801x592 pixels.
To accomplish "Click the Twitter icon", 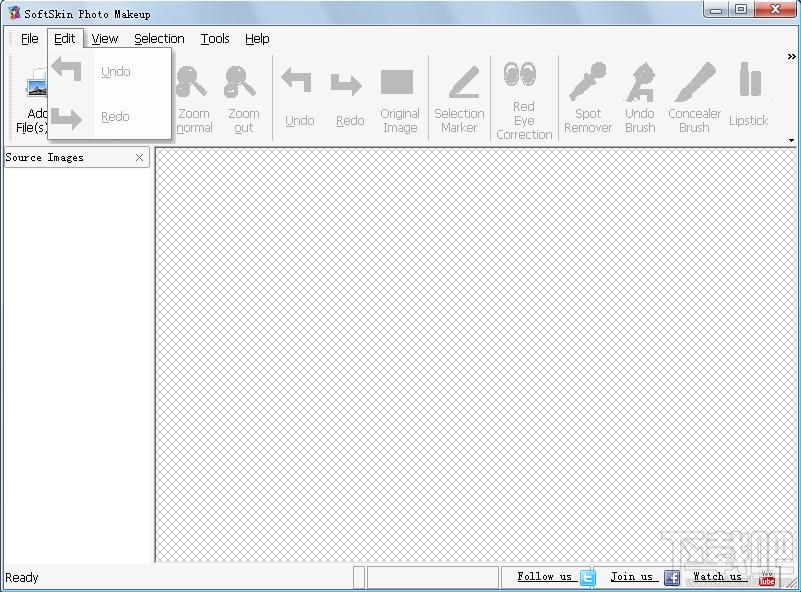I will pos(587,578).
